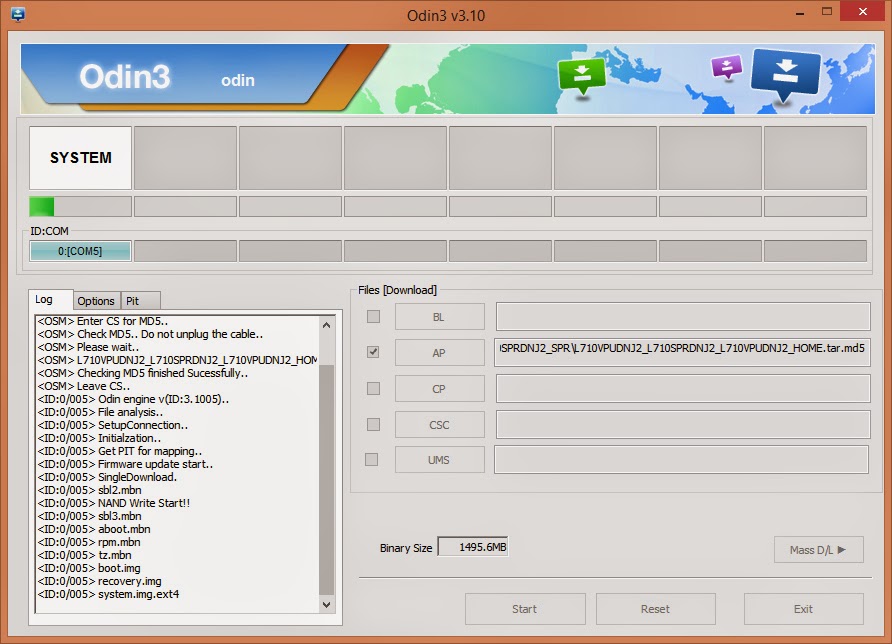Click the Odin3 app icon in title bar
Image resolution: width=892 pixels, height=644 pixels.
coord(18,15)
